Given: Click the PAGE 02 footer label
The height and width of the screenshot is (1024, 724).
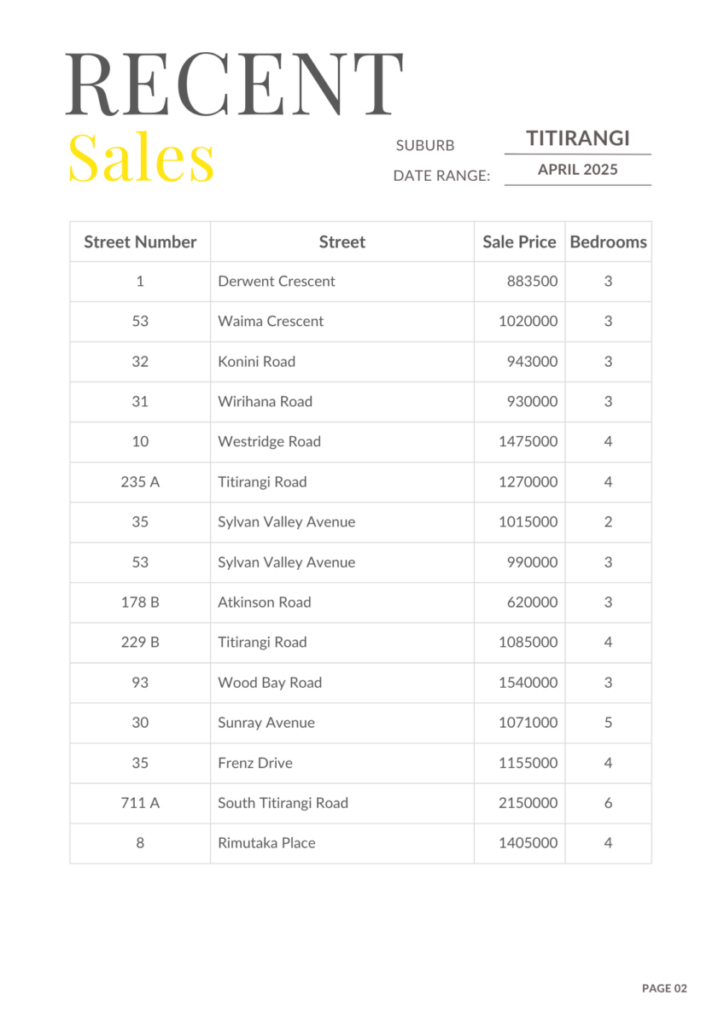Looking at the screenshot, I should (x=665, y=988).
